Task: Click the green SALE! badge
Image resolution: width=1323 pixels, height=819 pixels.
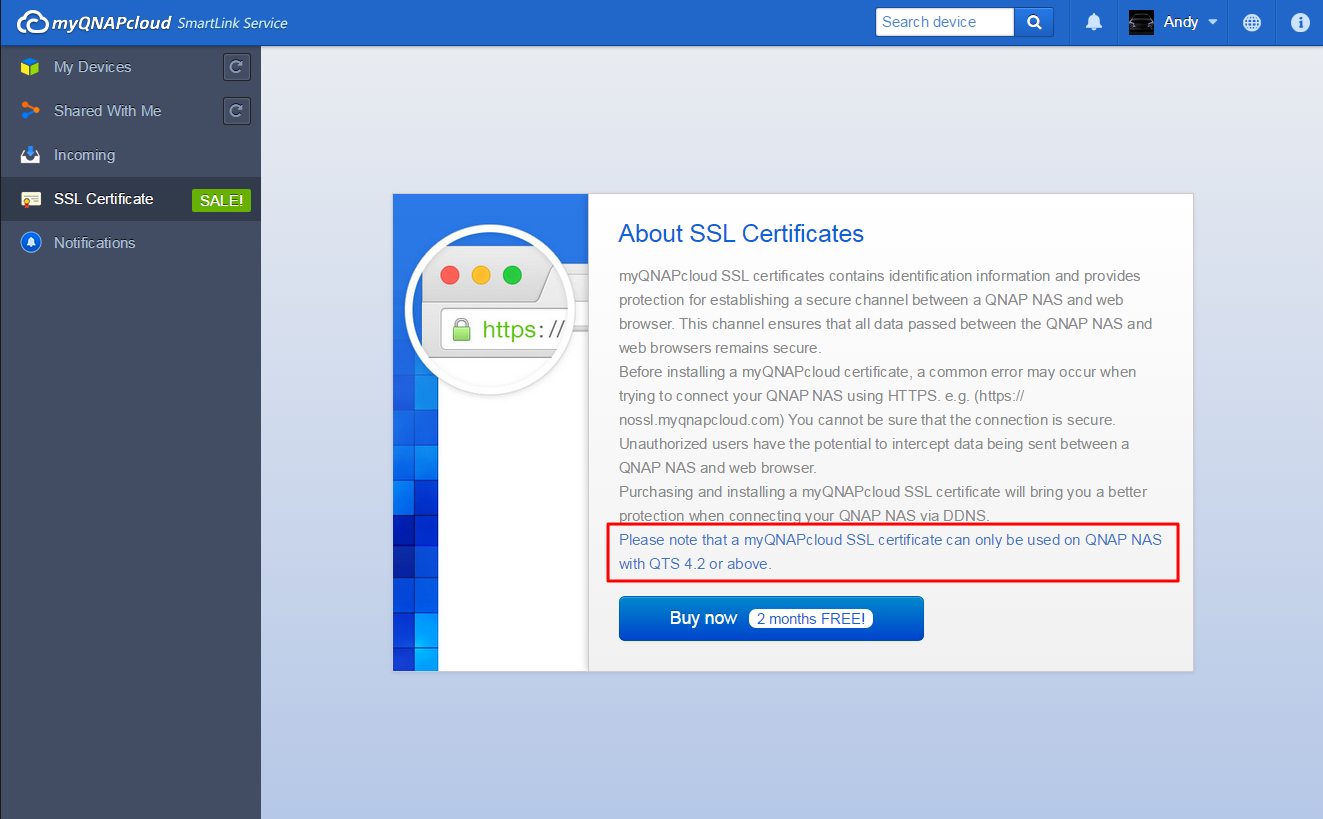Action: point(221,200)
